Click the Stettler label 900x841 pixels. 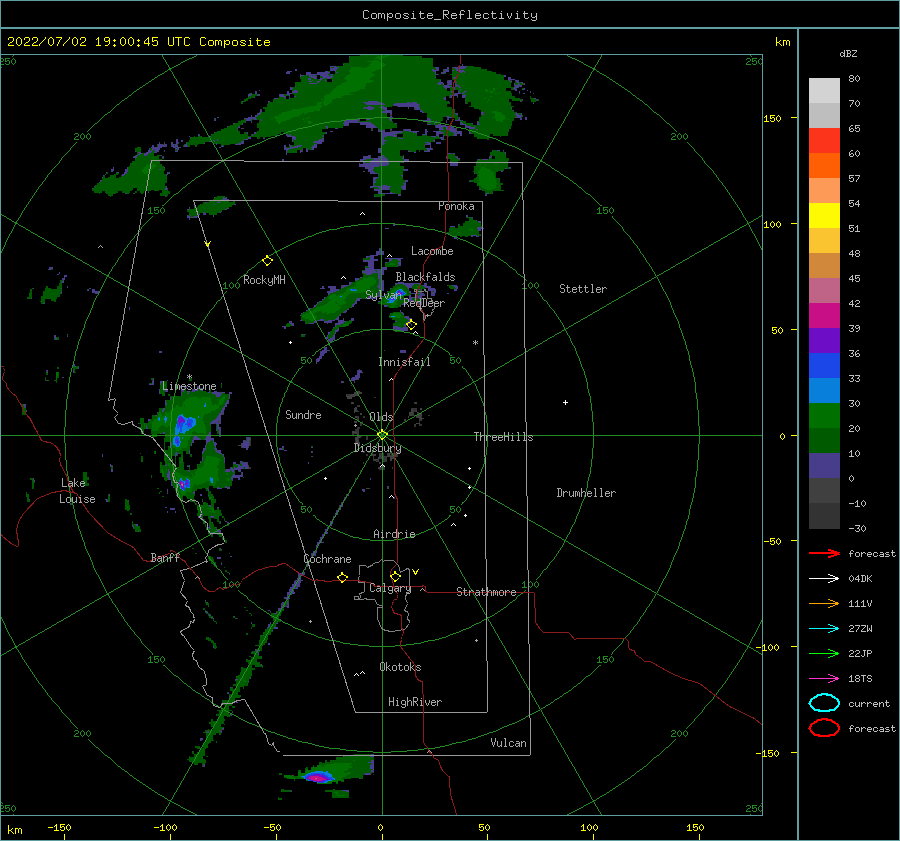pyautogui.click(x=583, y=289)
